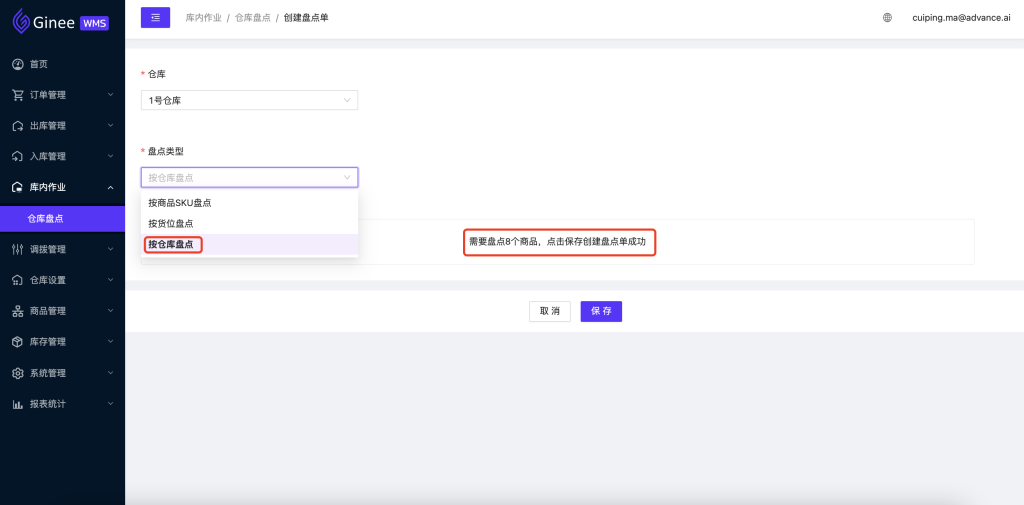Click the 保存 button
The width and height of the screenshot is (1024, 505).
[601, 312]
